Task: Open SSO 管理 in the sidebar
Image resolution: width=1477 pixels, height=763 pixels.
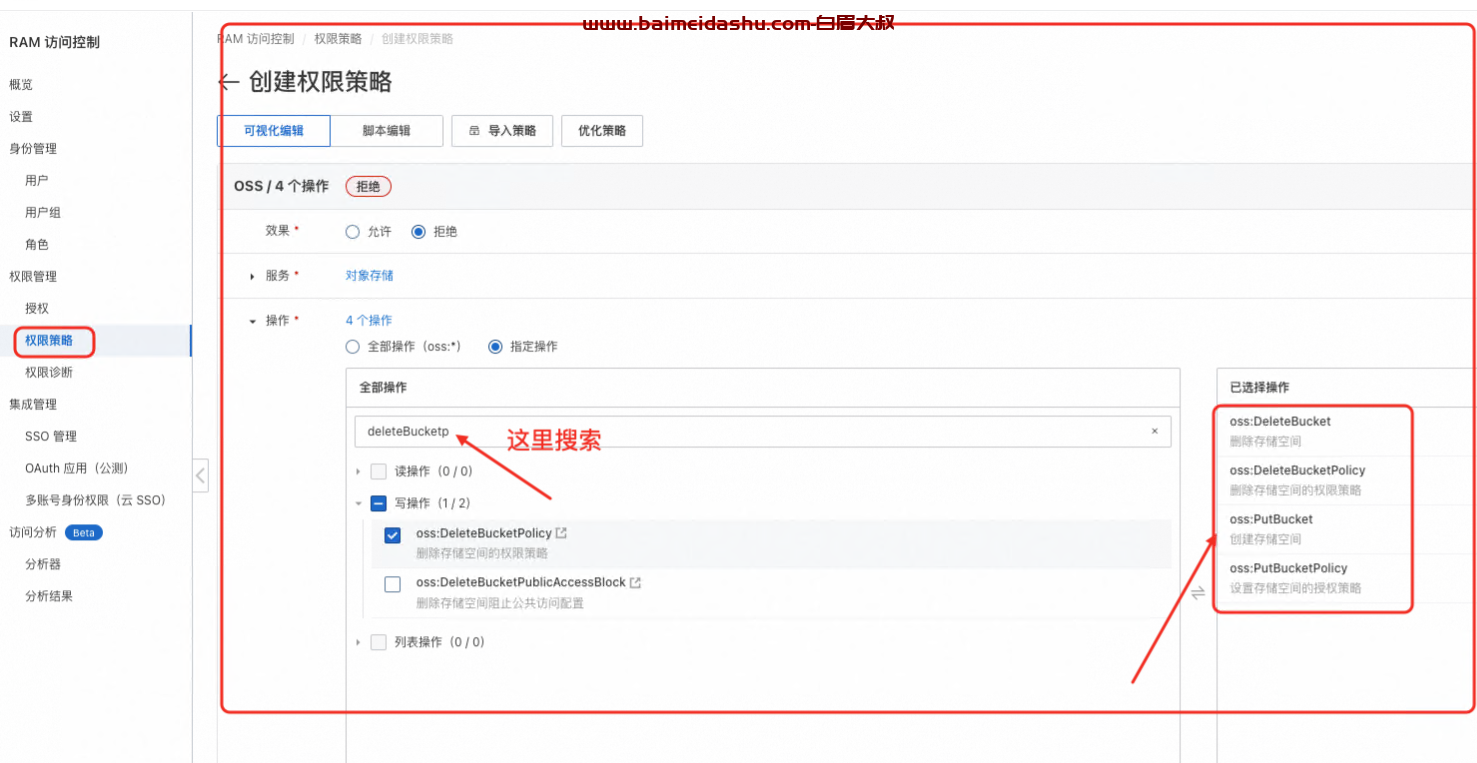Action: (51, 436)
